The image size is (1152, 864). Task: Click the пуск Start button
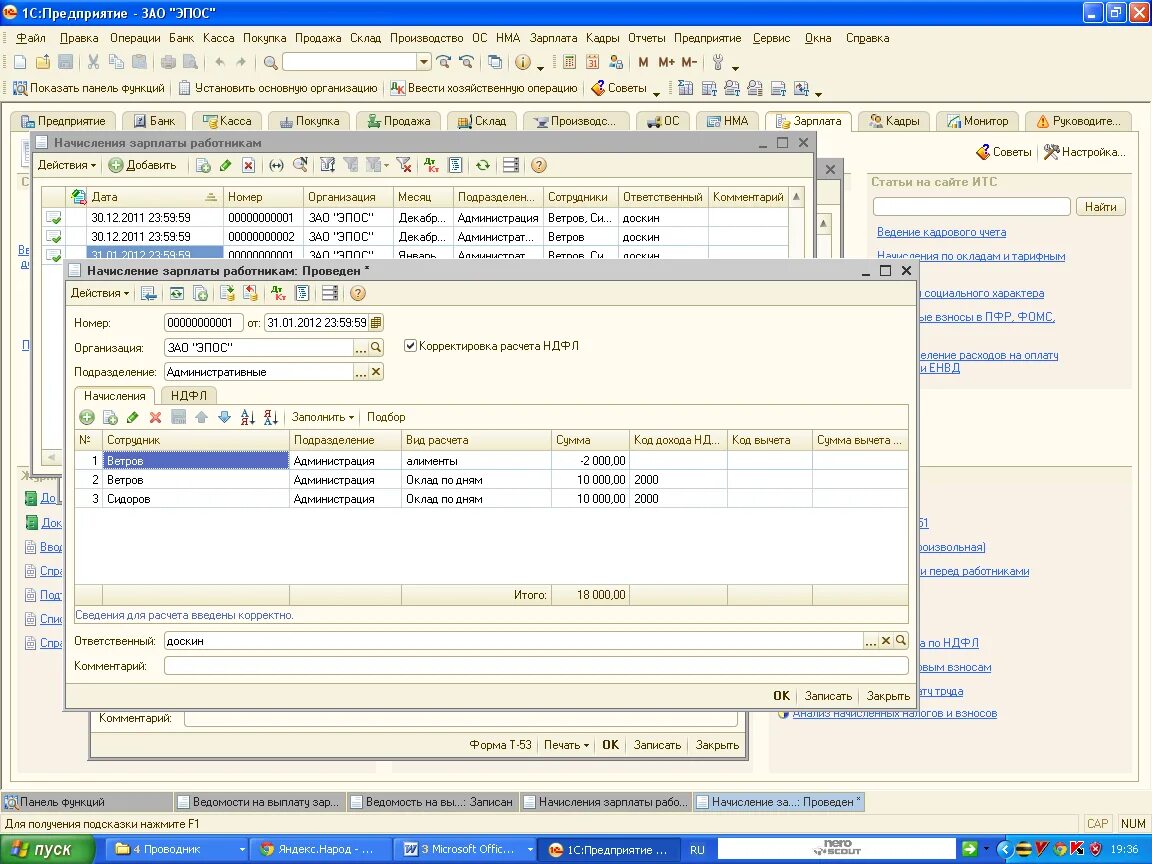46,849
